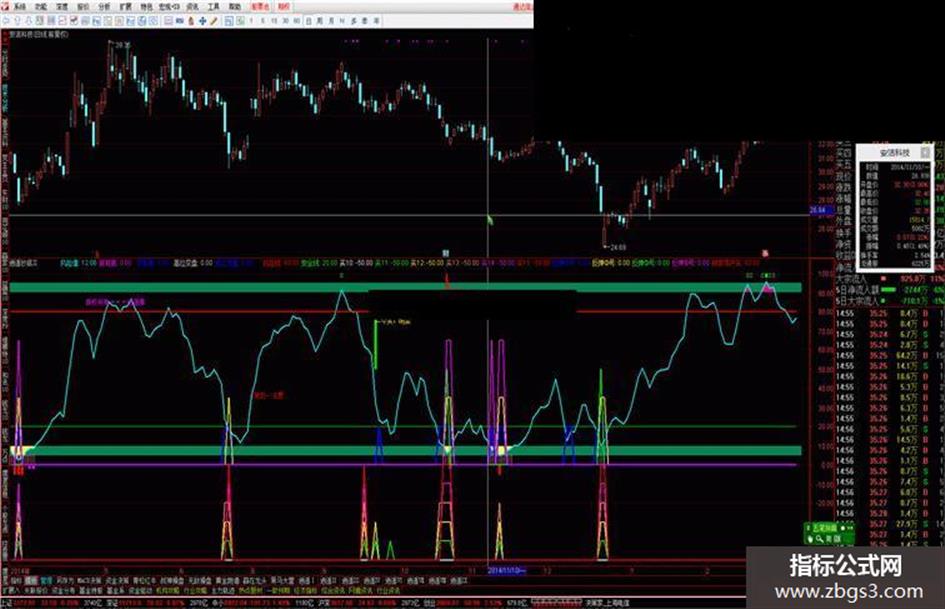Screen dimensions: 945x609
Task: Click the 安洁科技 daily chart title
Action: click(x=39, y=34)
